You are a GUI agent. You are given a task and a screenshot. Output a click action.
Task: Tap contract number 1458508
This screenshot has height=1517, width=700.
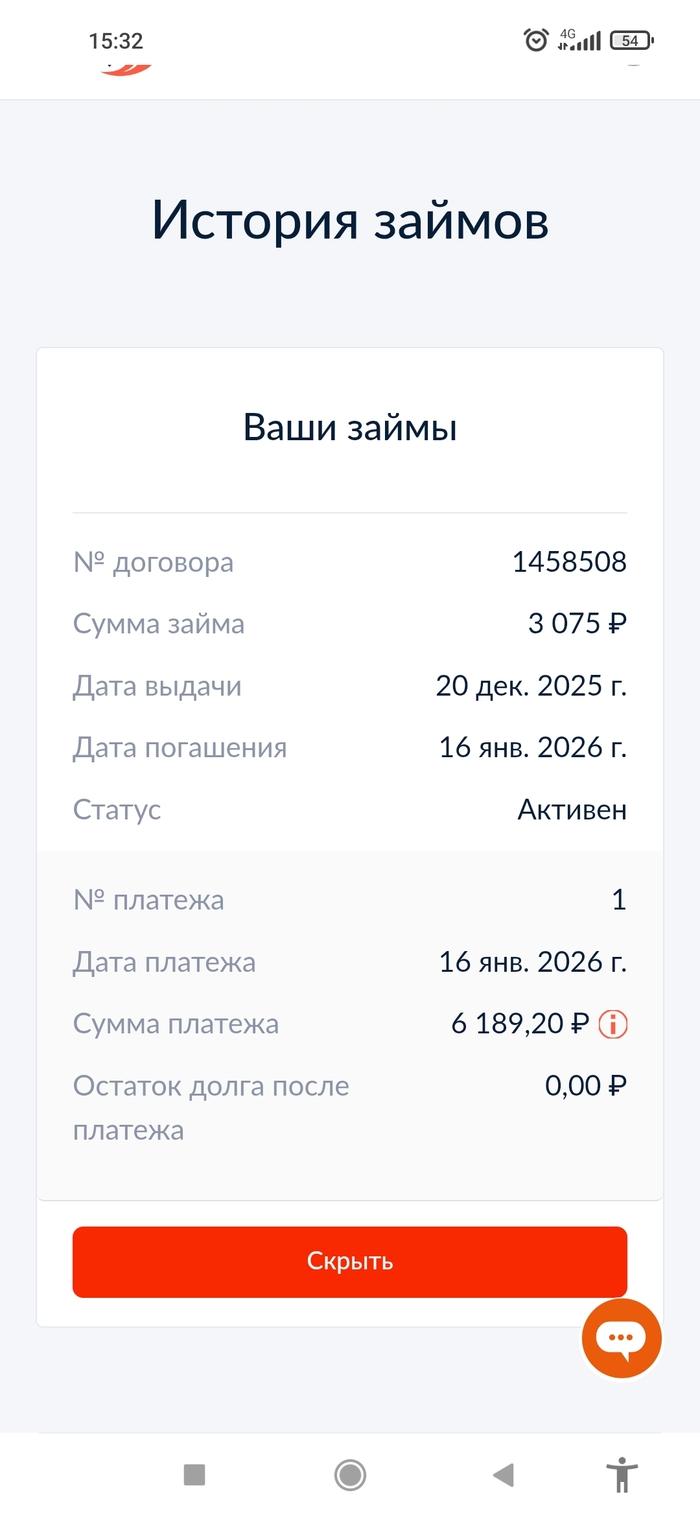(569, 562)
